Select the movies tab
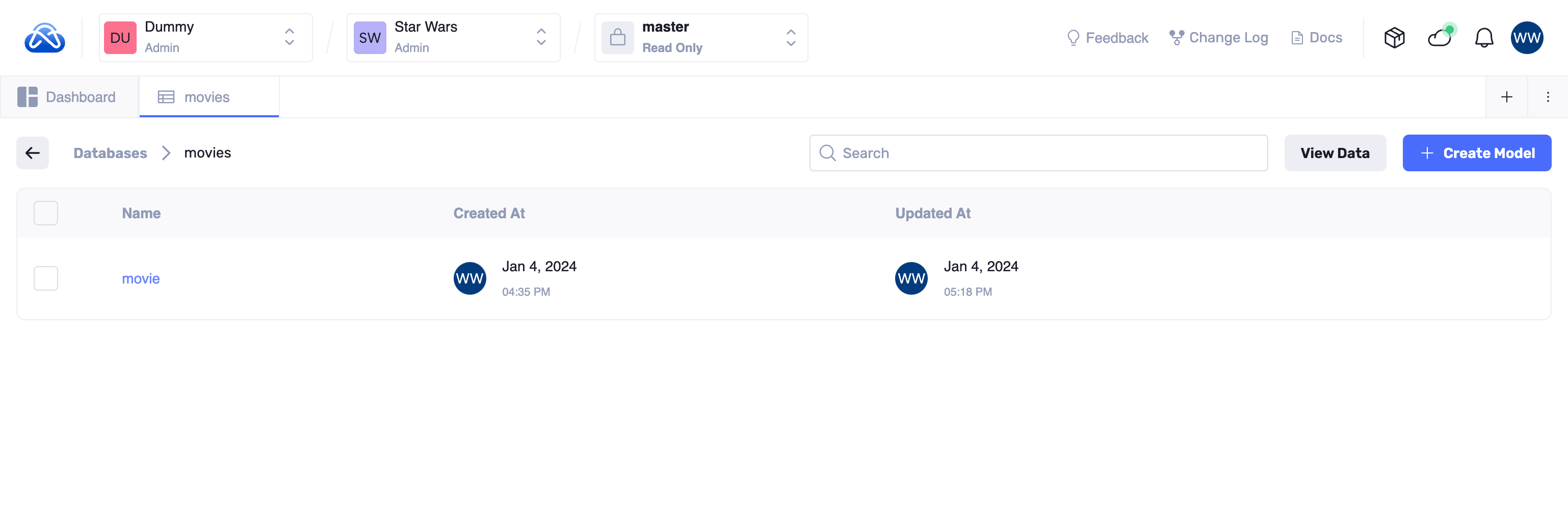This screenshot has width=1568, height=518. [x=208, y=97]
